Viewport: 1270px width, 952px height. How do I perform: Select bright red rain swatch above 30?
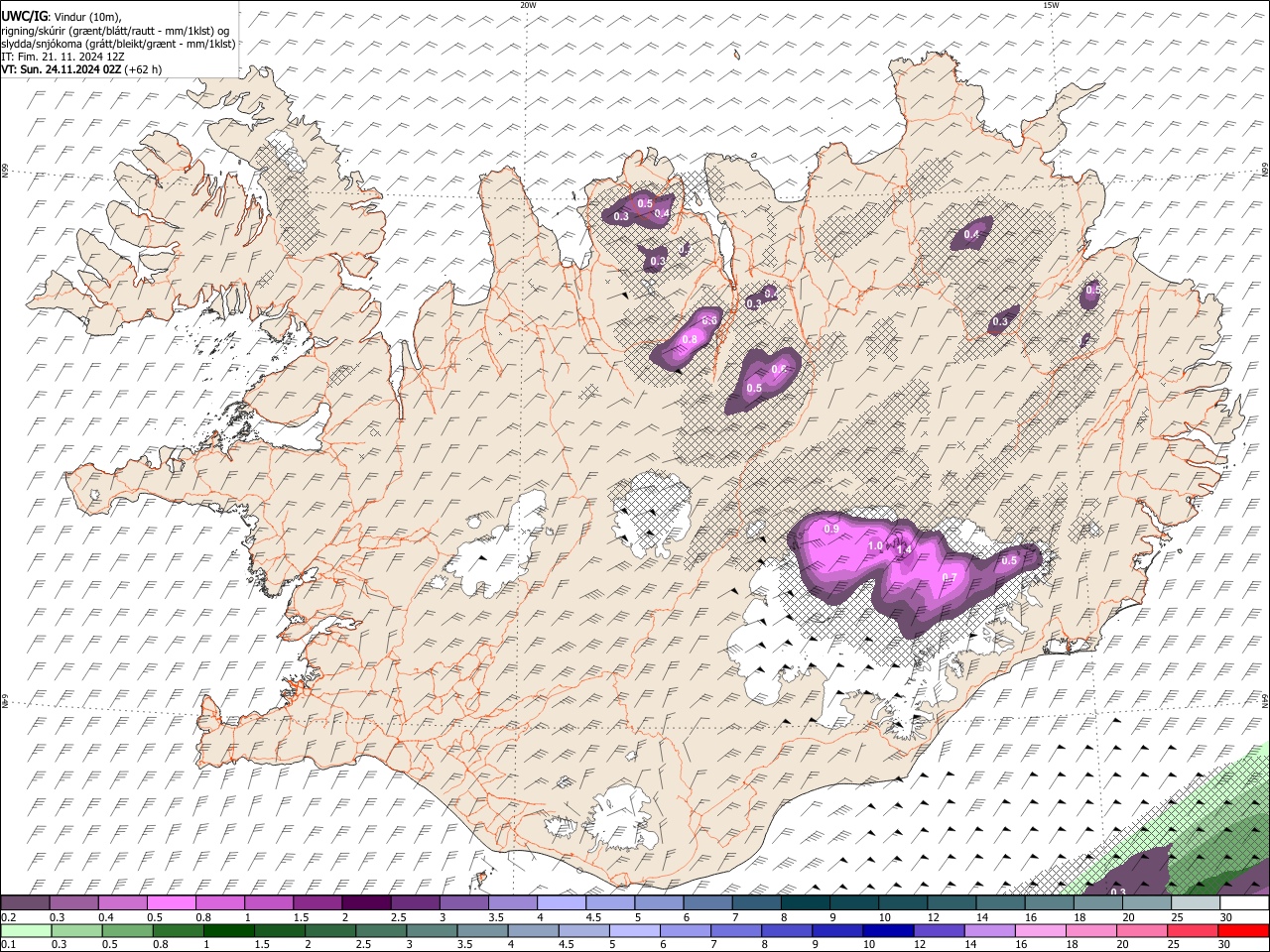point(1244,930)
